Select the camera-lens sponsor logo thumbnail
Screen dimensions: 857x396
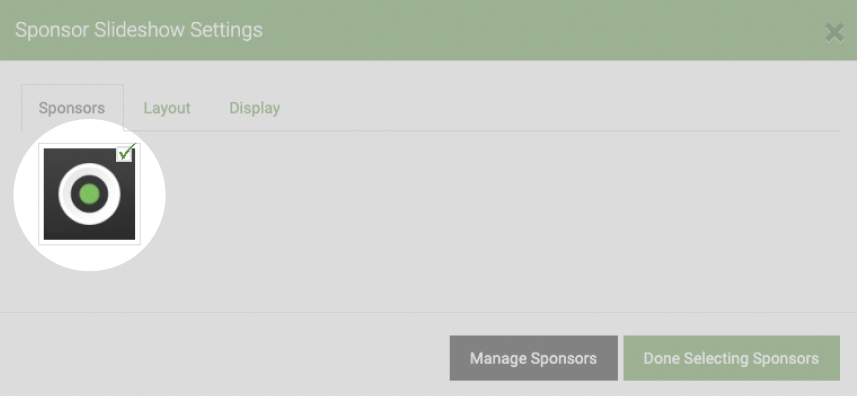point(89,194)
